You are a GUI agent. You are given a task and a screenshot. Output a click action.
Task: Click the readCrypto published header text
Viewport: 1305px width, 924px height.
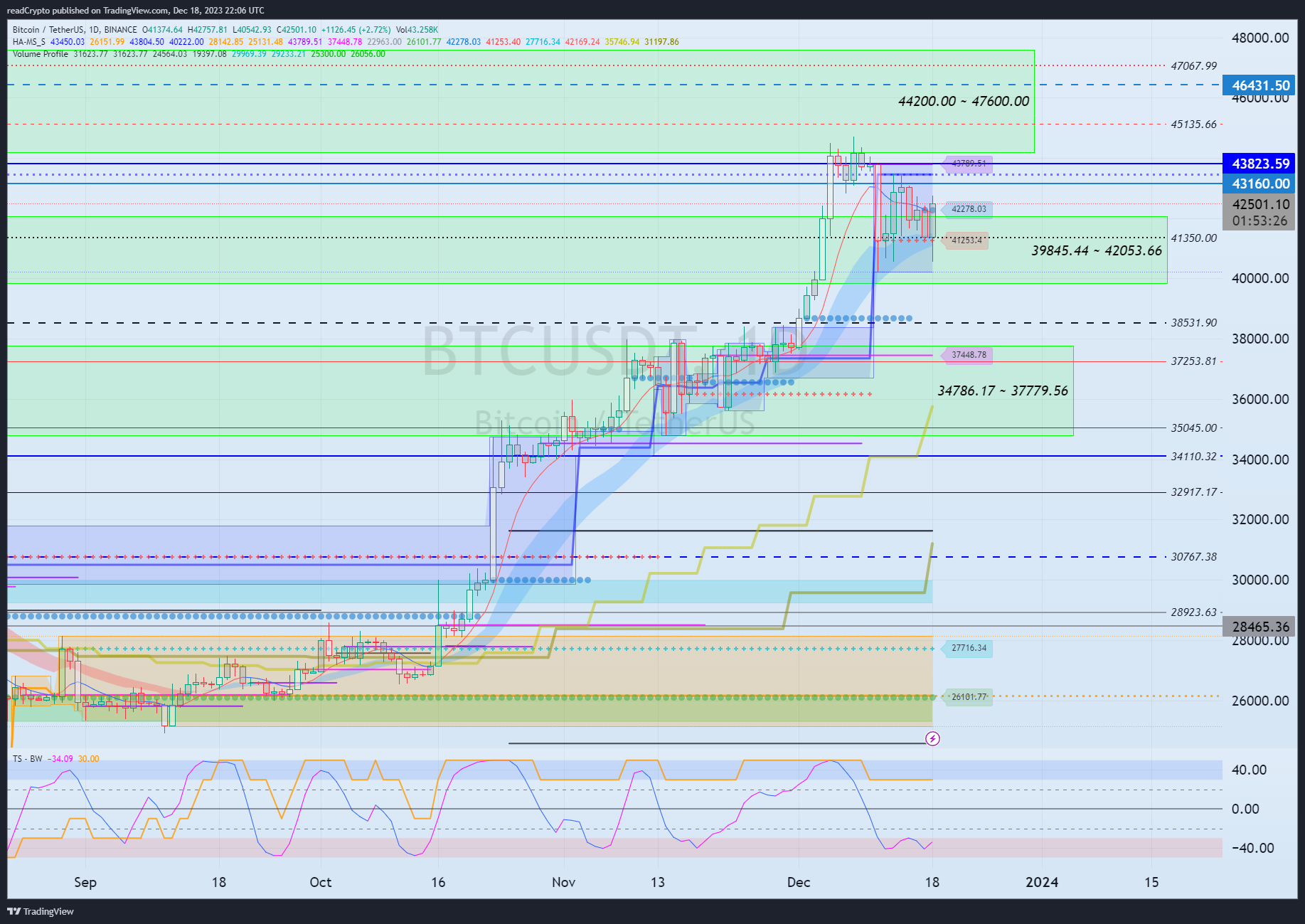tap(135, 10)
